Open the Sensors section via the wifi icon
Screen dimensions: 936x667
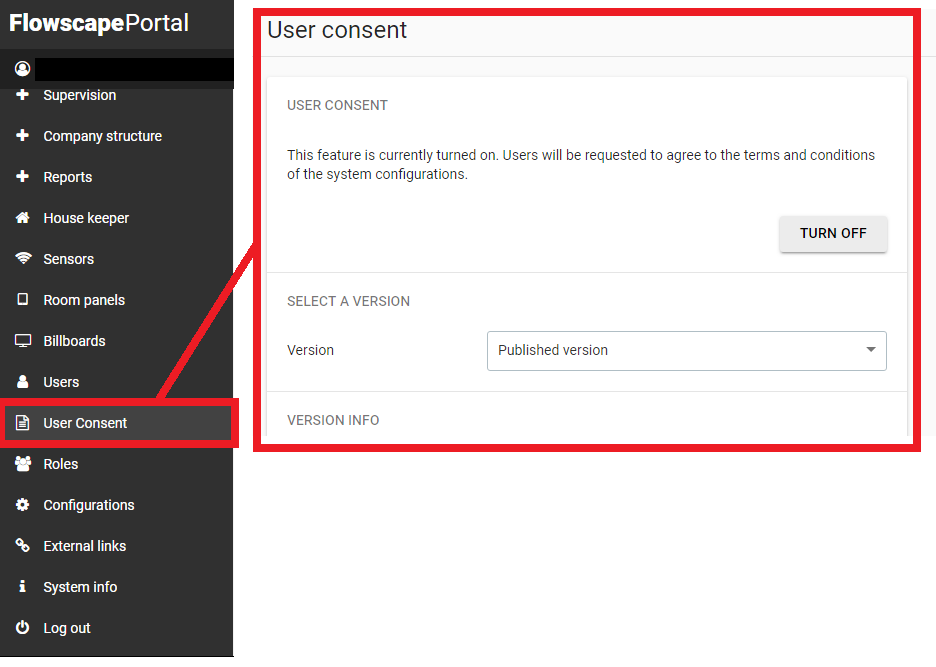click(22, 258)
